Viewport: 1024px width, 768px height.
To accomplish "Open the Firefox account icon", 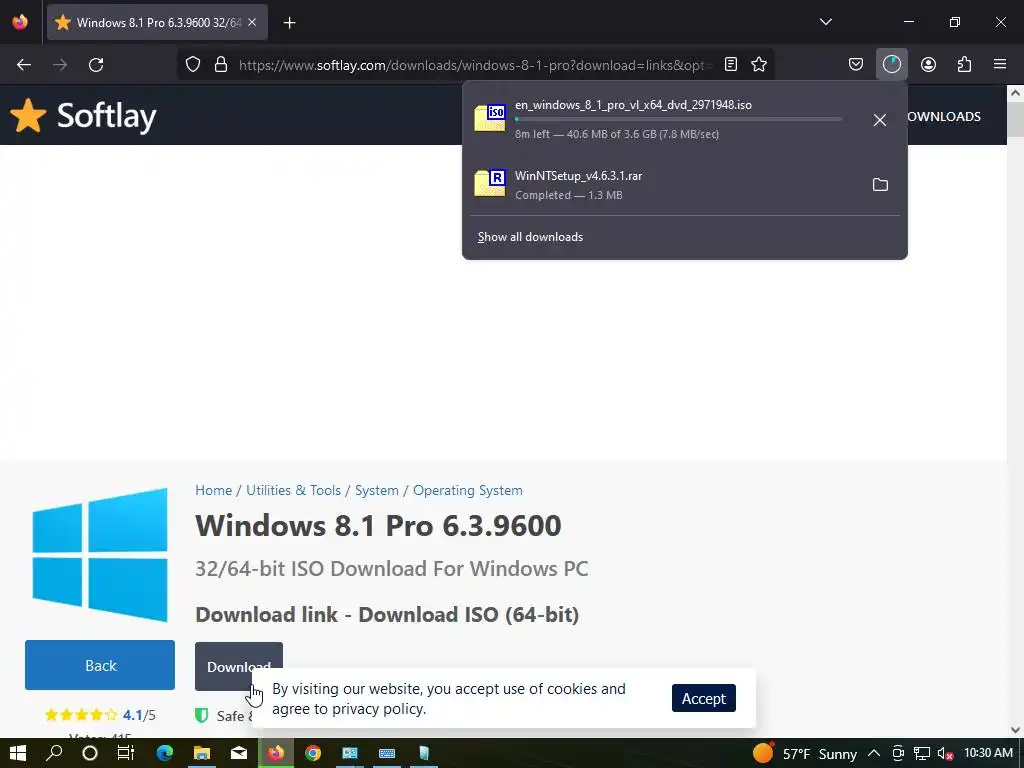I will (x=928, y=65).
